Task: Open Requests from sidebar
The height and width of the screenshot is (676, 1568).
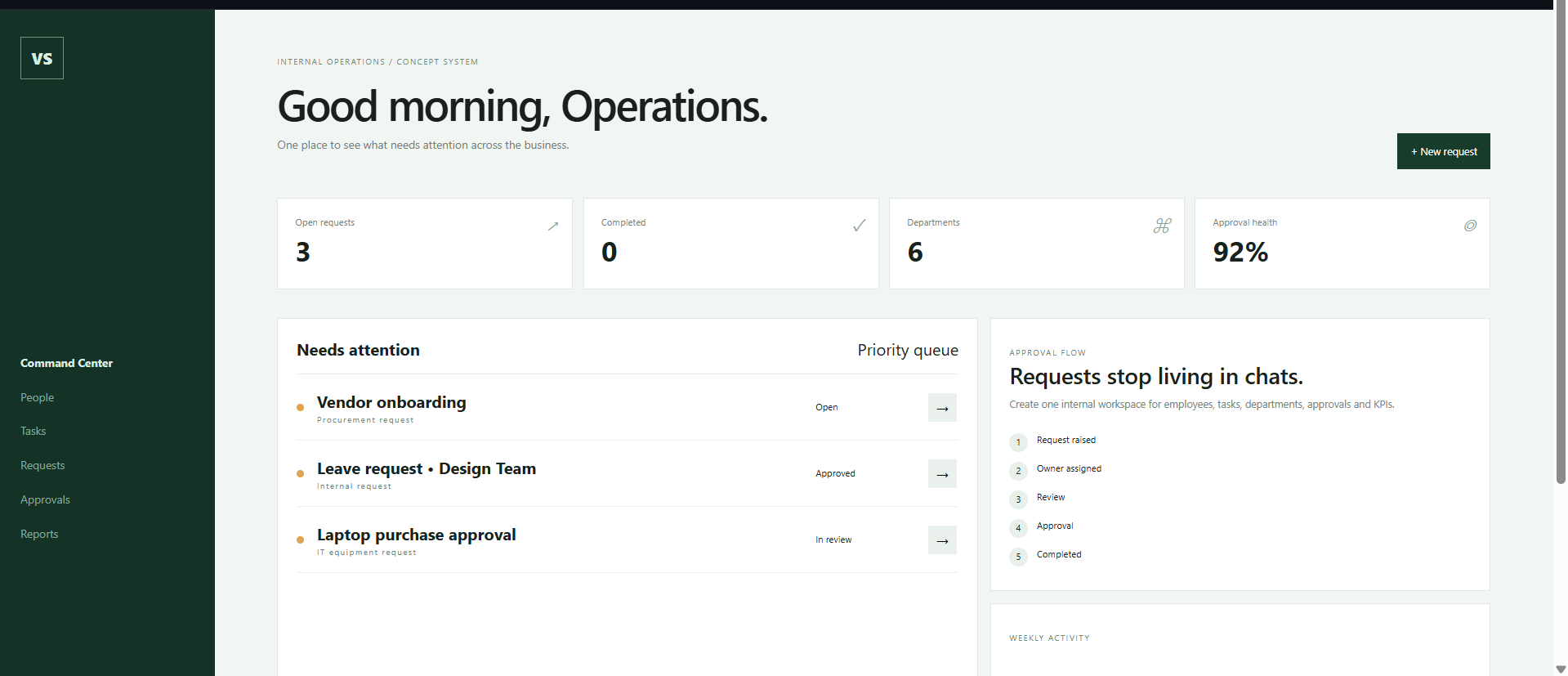Action: pyautogui.click(x=42, y=465)
